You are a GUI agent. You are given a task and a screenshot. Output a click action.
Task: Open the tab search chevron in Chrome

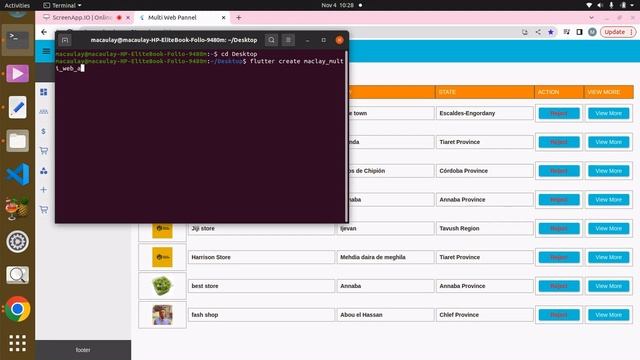click(591, 18)
